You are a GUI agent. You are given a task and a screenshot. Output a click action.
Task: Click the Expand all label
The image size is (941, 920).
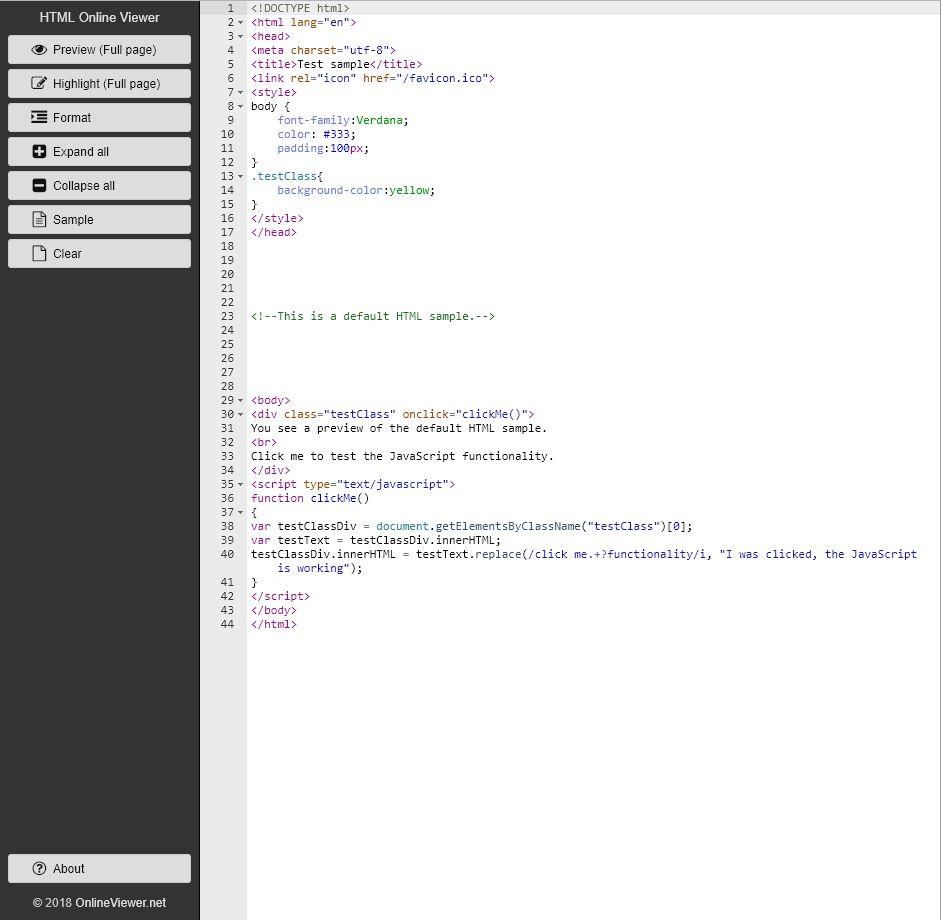point(81,152)
